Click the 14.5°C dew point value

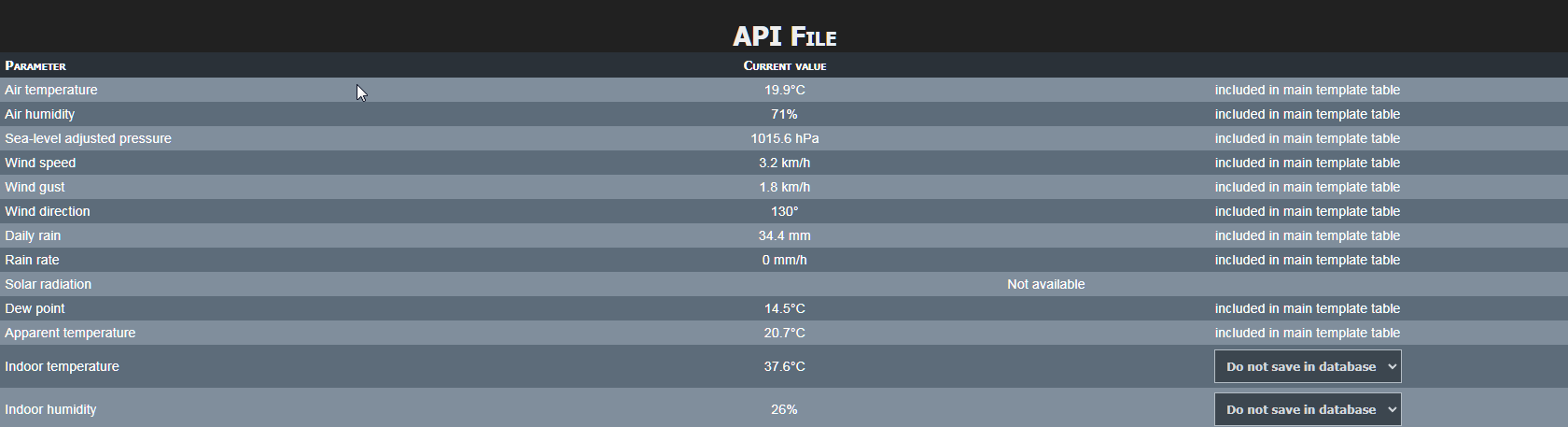[784, 308]
